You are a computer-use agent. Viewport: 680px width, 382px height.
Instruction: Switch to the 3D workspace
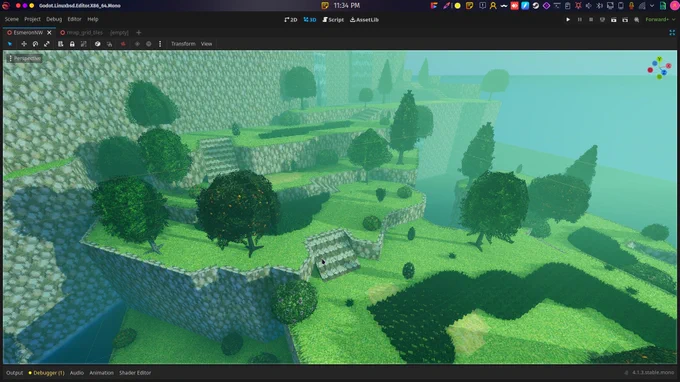(x=310, y=20)
